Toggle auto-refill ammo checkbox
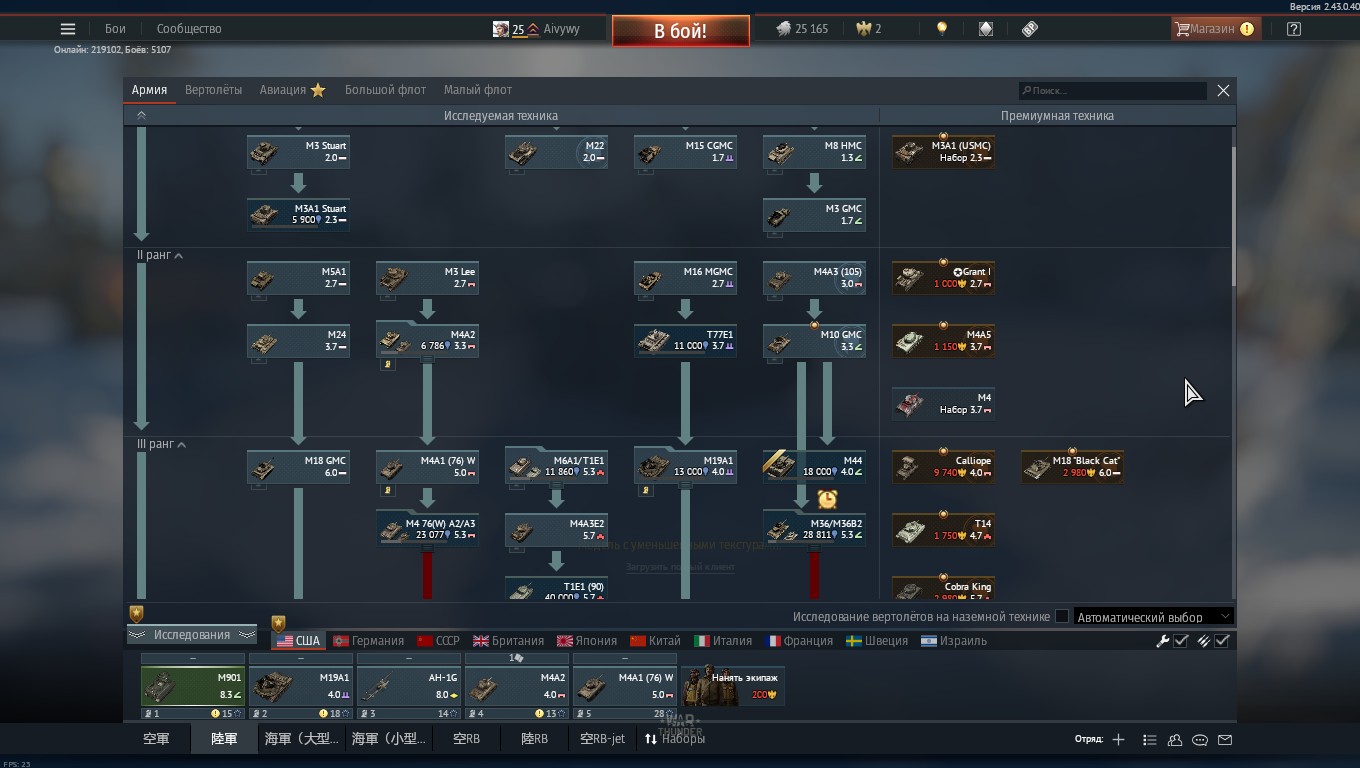Image resolution: width=1360 pixels, height=768 pixels. pos(1222,641)
